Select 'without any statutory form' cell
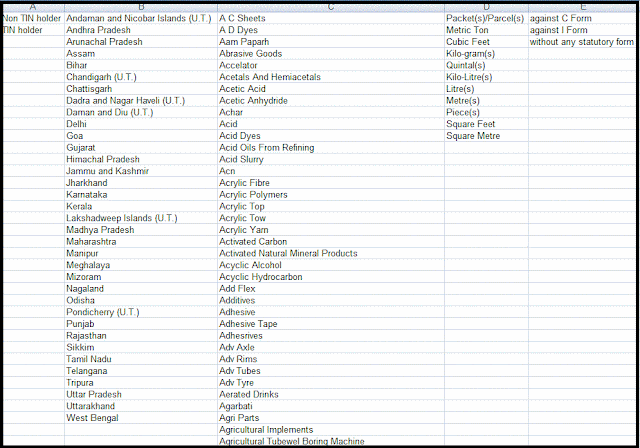Screen dimensions: 640x448 click(x=582, y=42)
